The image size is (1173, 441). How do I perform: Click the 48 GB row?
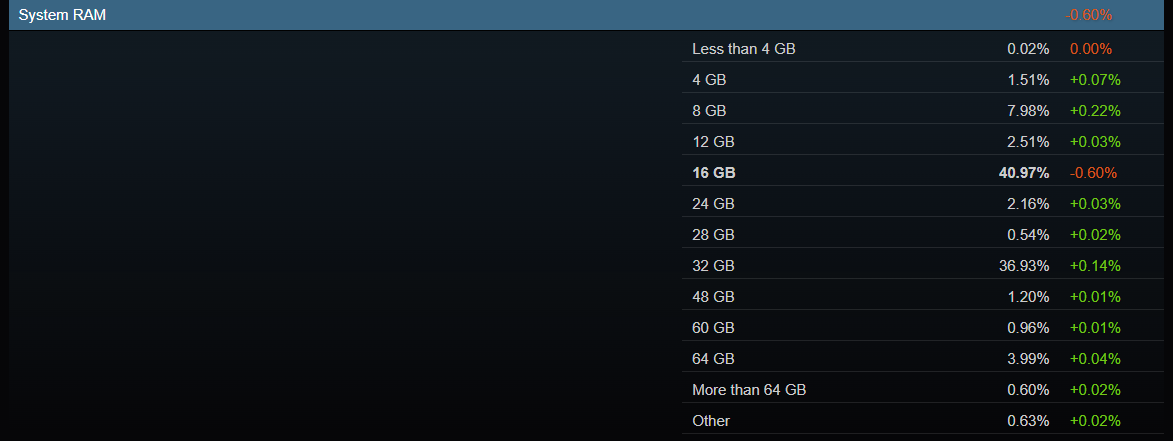pos(923,297)
